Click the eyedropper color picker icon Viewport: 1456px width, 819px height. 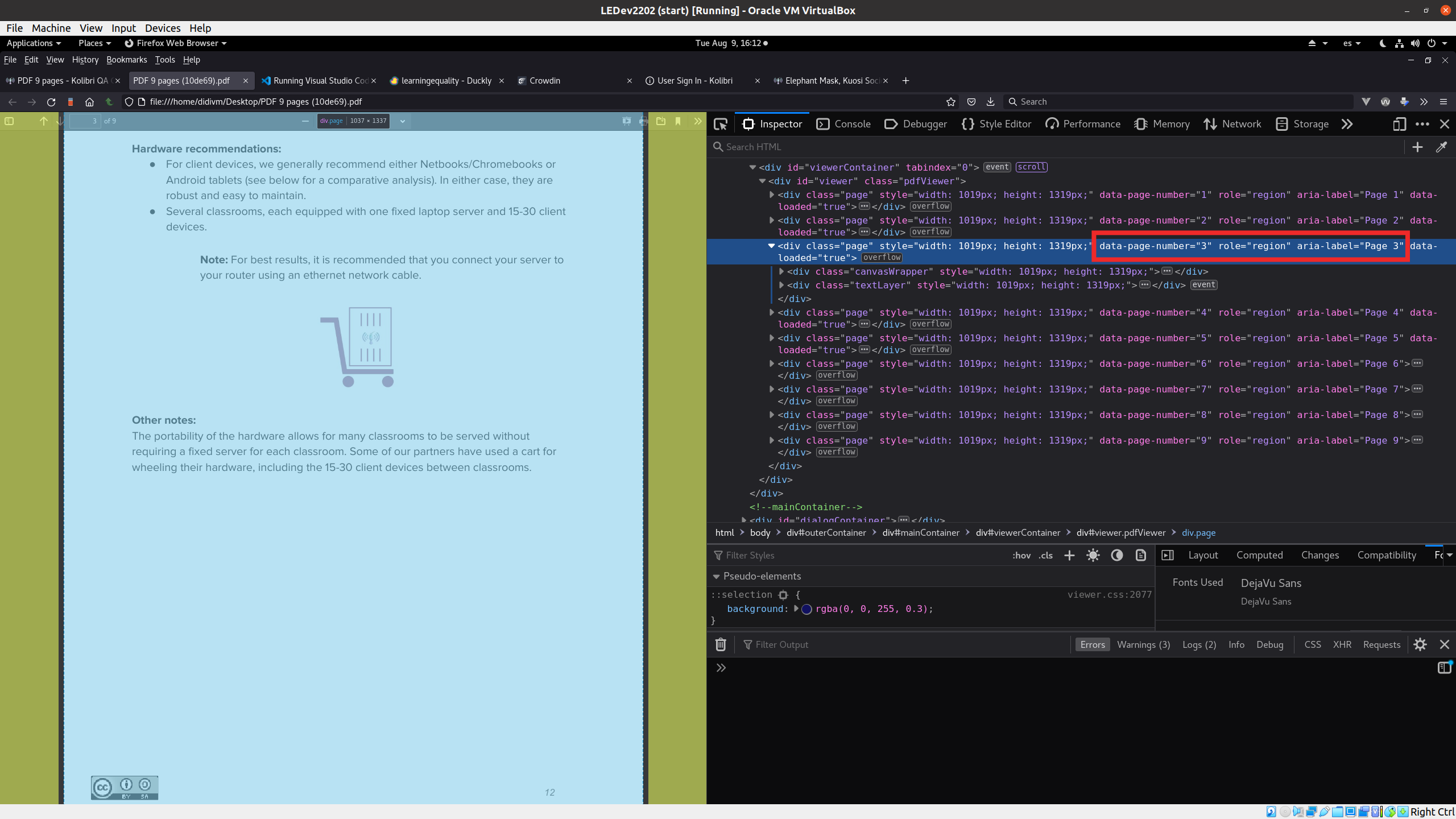click(x=1441, y=147)
